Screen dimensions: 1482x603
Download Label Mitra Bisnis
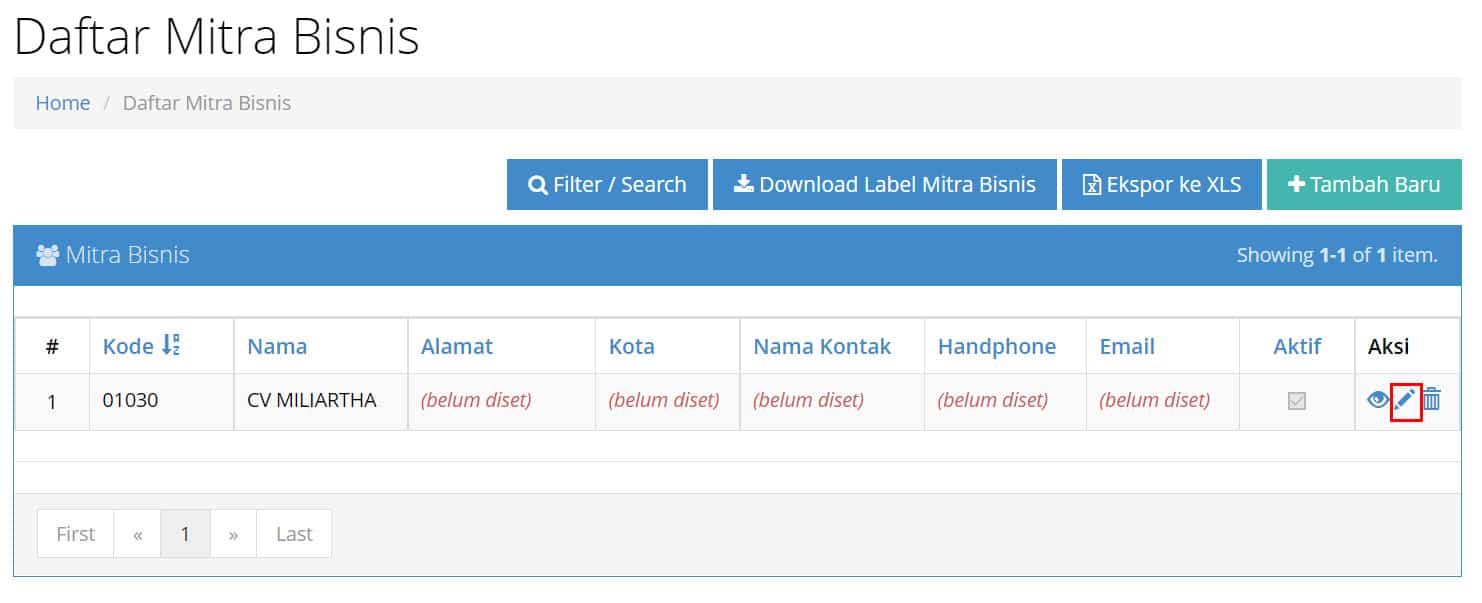pyautogui.click(x=885, y=184)
